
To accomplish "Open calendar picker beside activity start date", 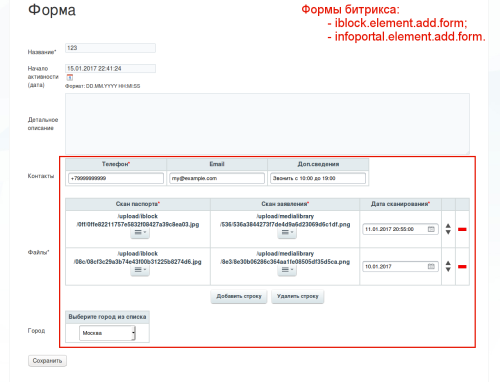I will coord(70,77).
